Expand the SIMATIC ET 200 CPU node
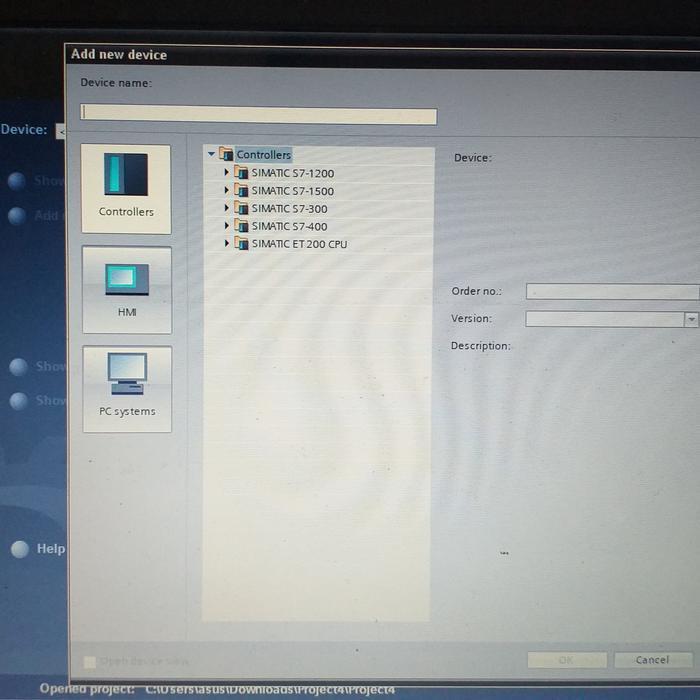This screenshot has height=700, width=700. pos(226,243)
